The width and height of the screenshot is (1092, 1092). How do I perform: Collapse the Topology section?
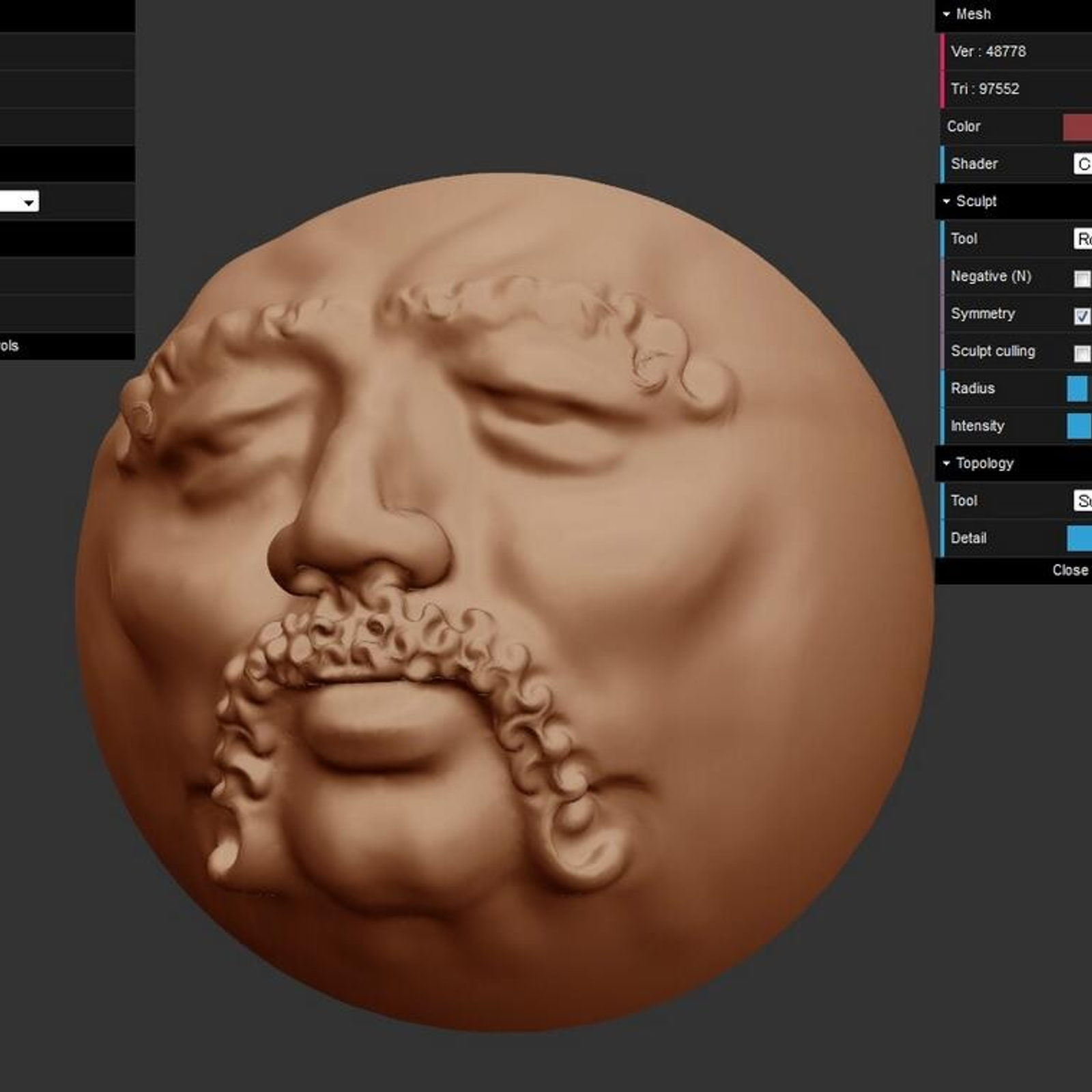(983, 463)
